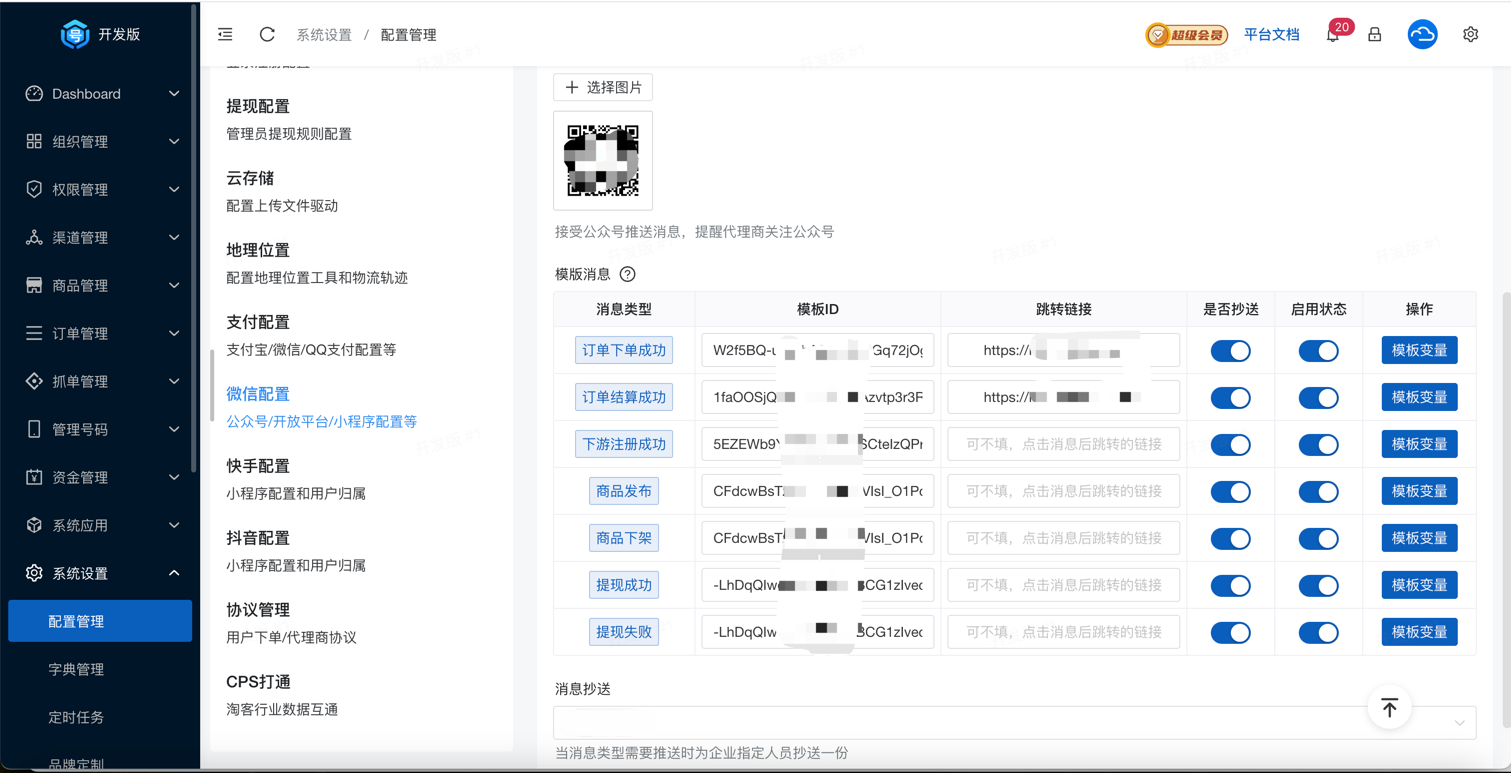Click 跳转链接 input for 下游注册成功
Image resolution: width=1511 pixels, height=773 pixels.
[1063, 444]
